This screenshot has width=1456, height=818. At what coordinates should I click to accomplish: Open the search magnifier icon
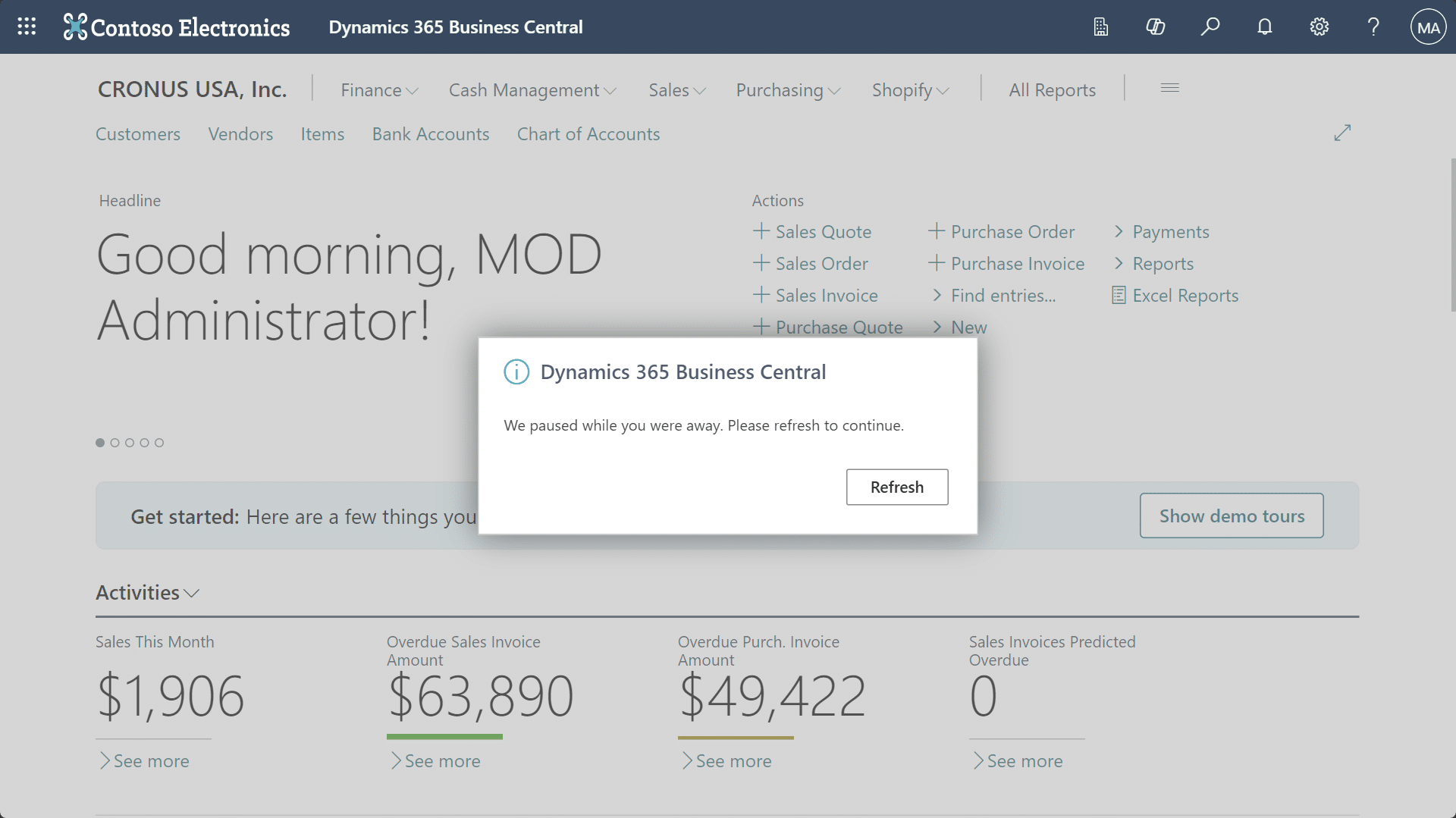(1210, 27)
